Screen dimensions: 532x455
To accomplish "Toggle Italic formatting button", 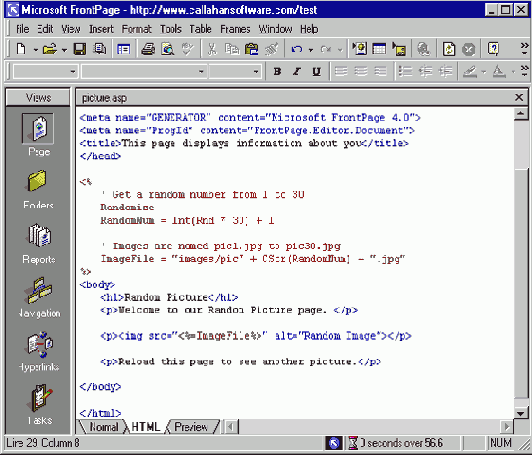I will click(297, 71).
